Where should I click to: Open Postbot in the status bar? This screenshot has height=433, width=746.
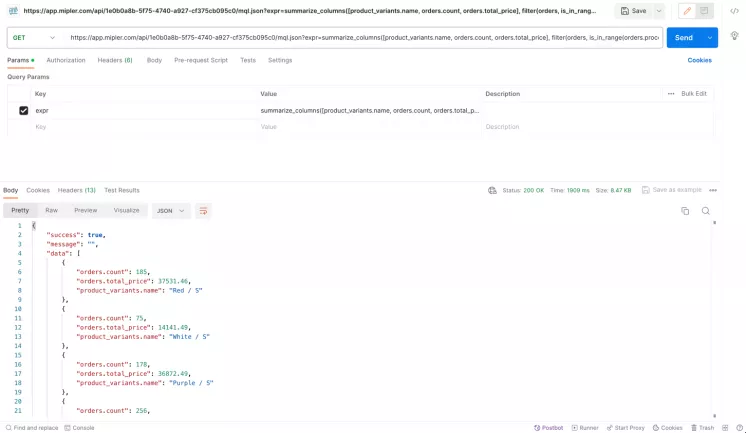tap(548, 428)
